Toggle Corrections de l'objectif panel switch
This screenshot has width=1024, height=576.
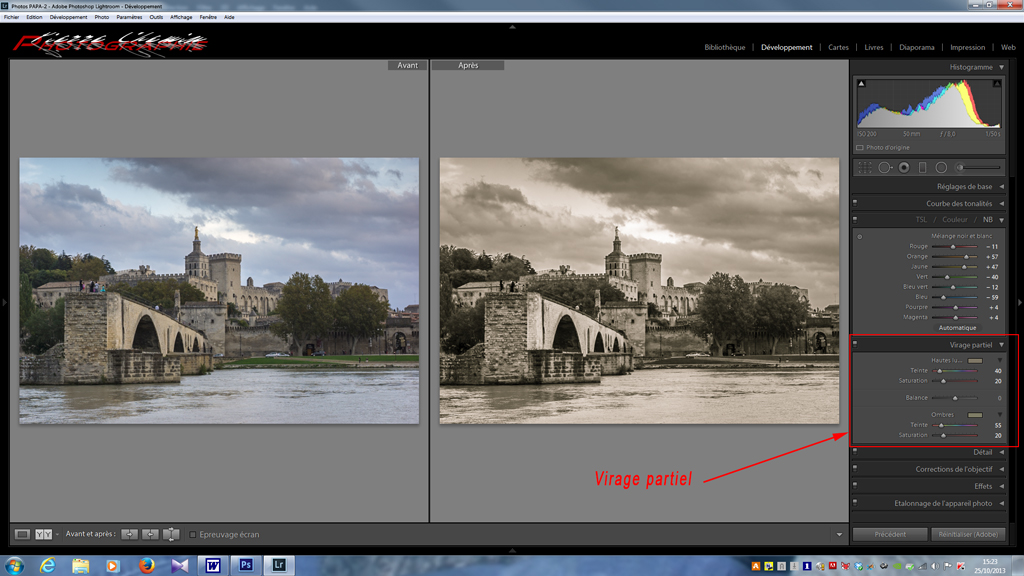click(x=855, y=469)
